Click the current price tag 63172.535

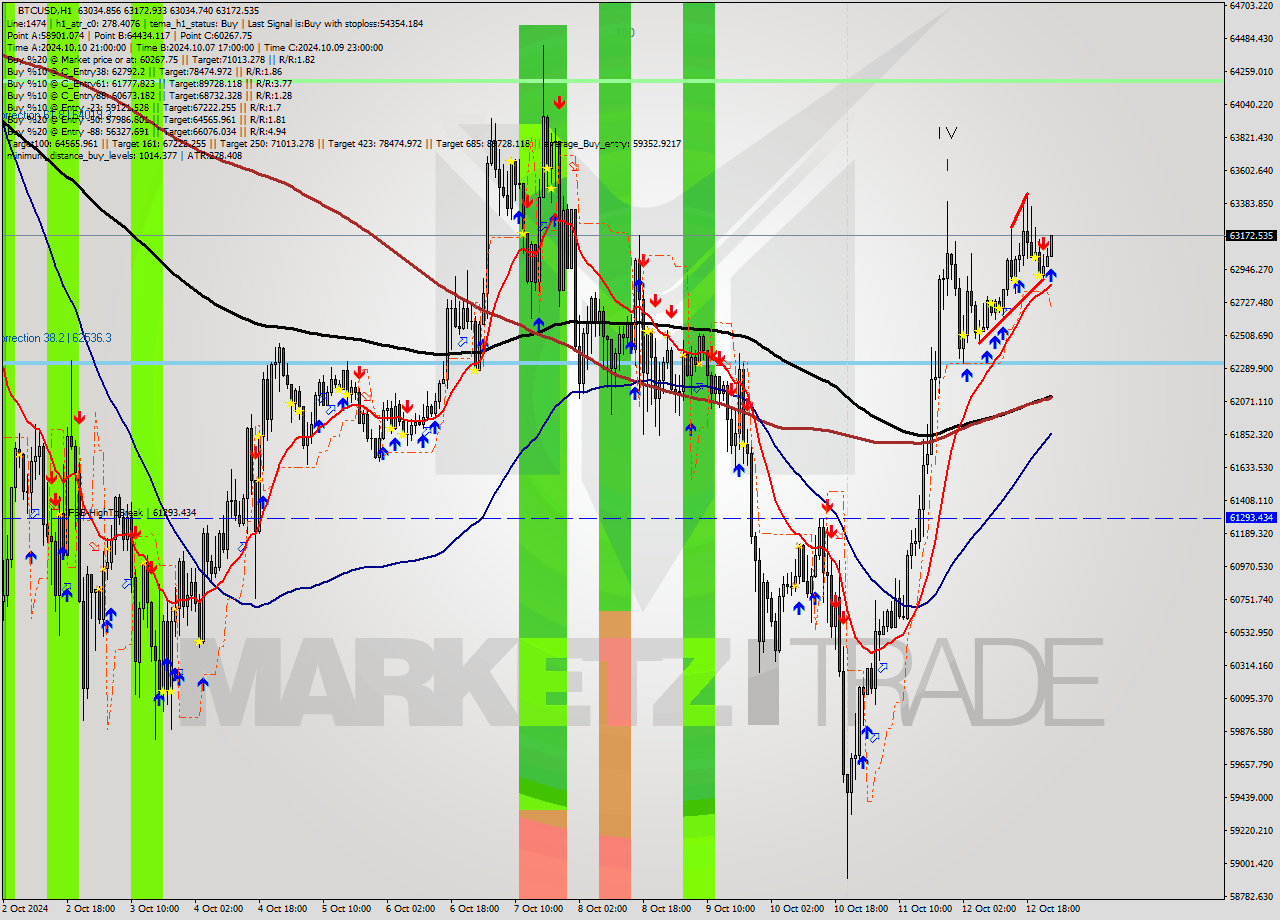pos(1250,236)
